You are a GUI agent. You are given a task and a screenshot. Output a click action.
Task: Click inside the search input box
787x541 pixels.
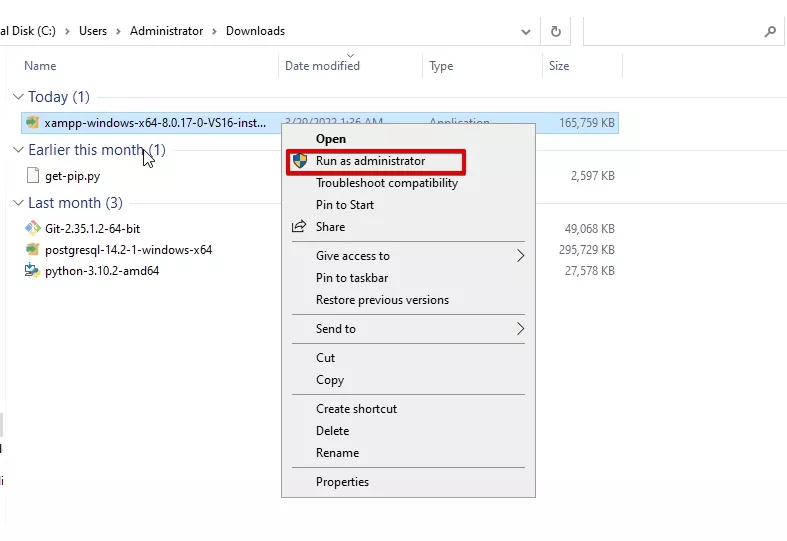click(670, 31)
